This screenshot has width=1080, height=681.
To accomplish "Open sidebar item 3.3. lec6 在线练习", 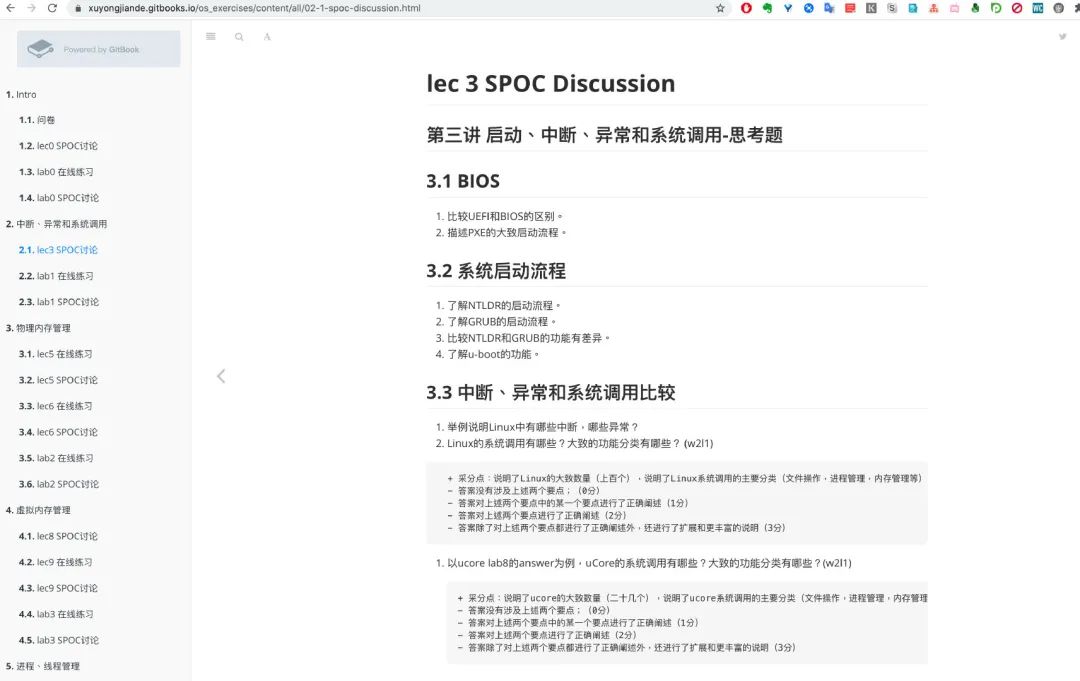I will click(56, 406).
